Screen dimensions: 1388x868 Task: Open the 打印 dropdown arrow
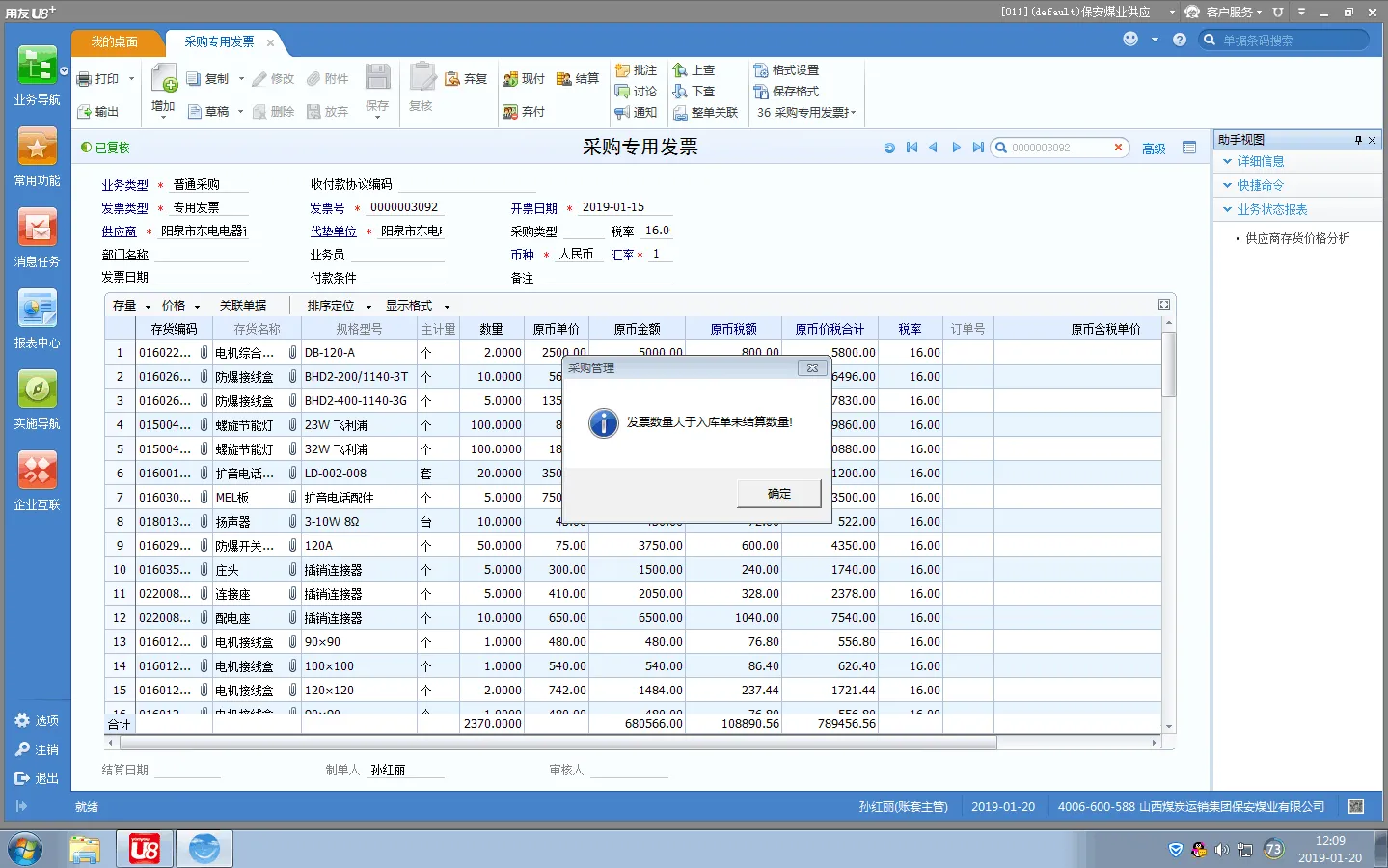tap(131, 79)
